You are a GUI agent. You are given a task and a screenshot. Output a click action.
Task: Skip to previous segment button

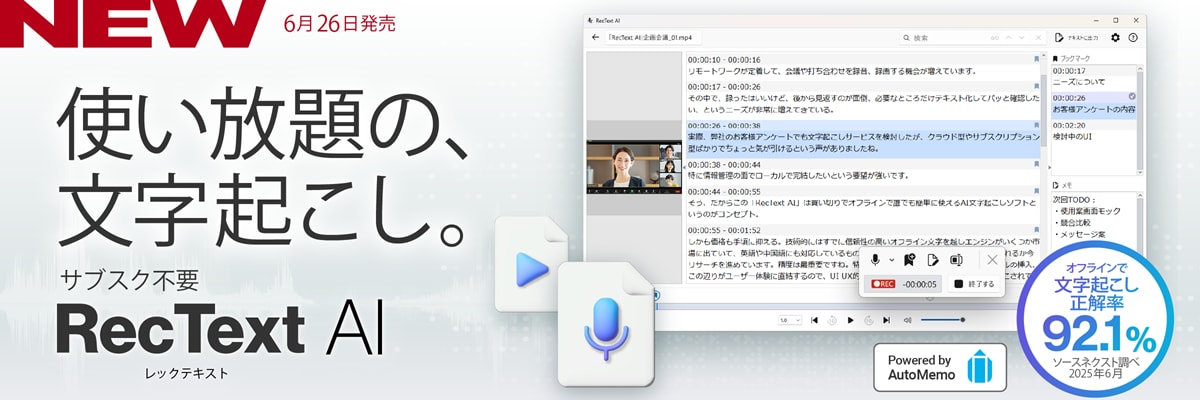(814, 320)
